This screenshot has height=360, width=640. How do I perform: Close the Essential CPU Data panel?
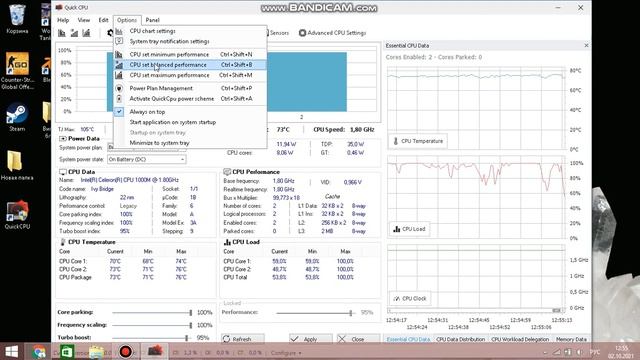(x=586, y=45)
